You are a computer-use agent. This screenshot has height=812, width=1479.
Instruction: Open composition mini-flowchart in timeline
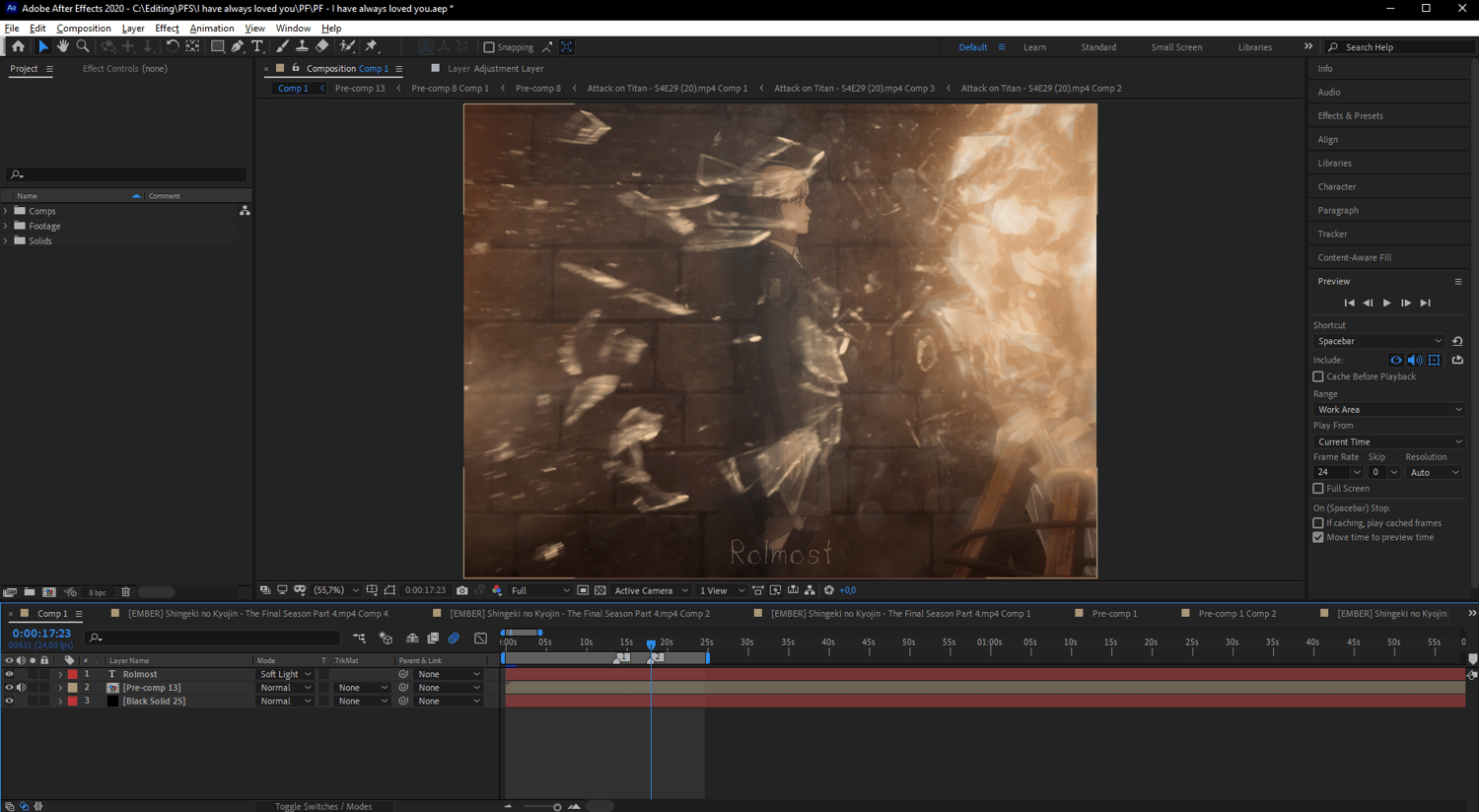coord(359,639)
